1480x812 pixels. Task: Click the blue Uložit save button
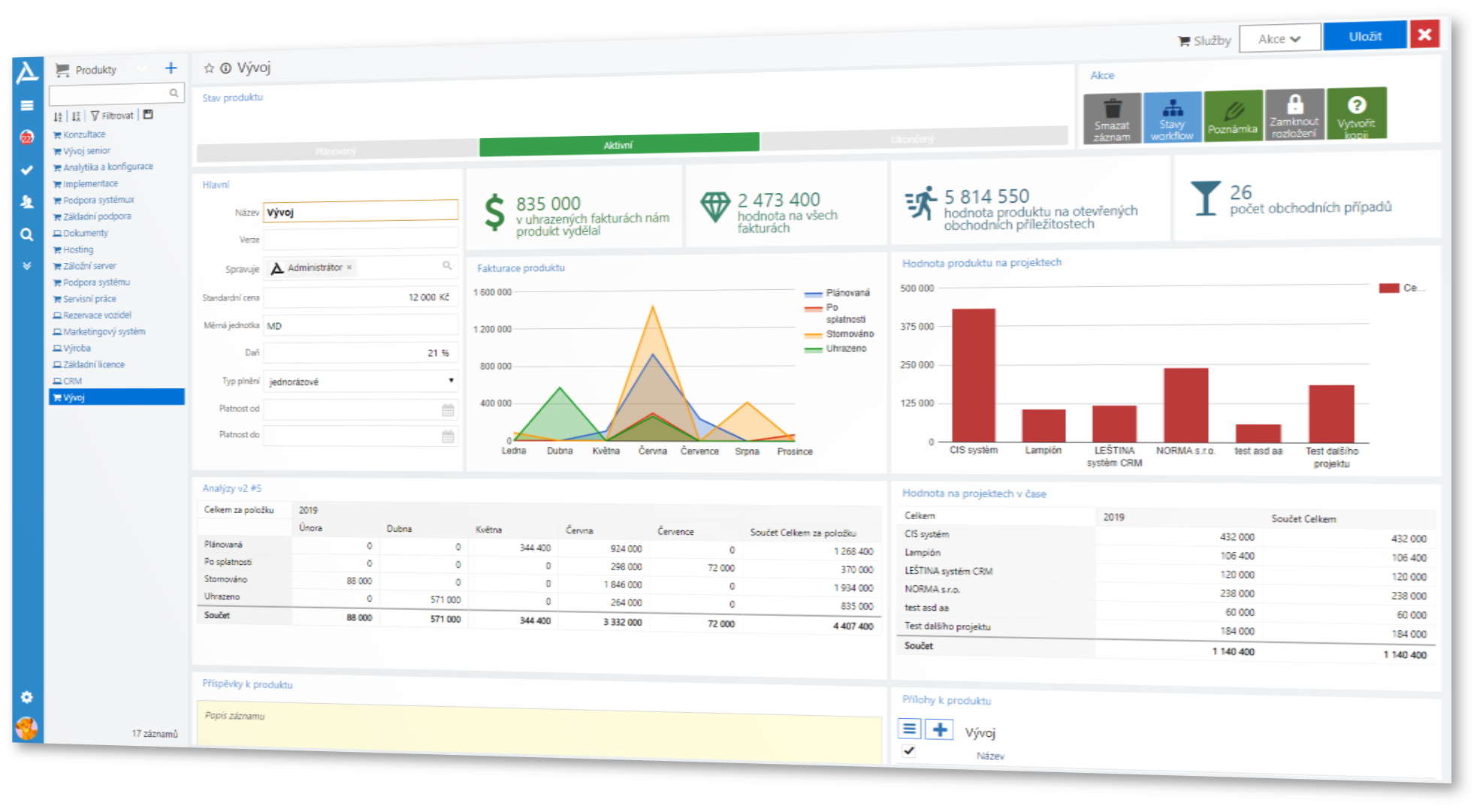point(1364,36)
